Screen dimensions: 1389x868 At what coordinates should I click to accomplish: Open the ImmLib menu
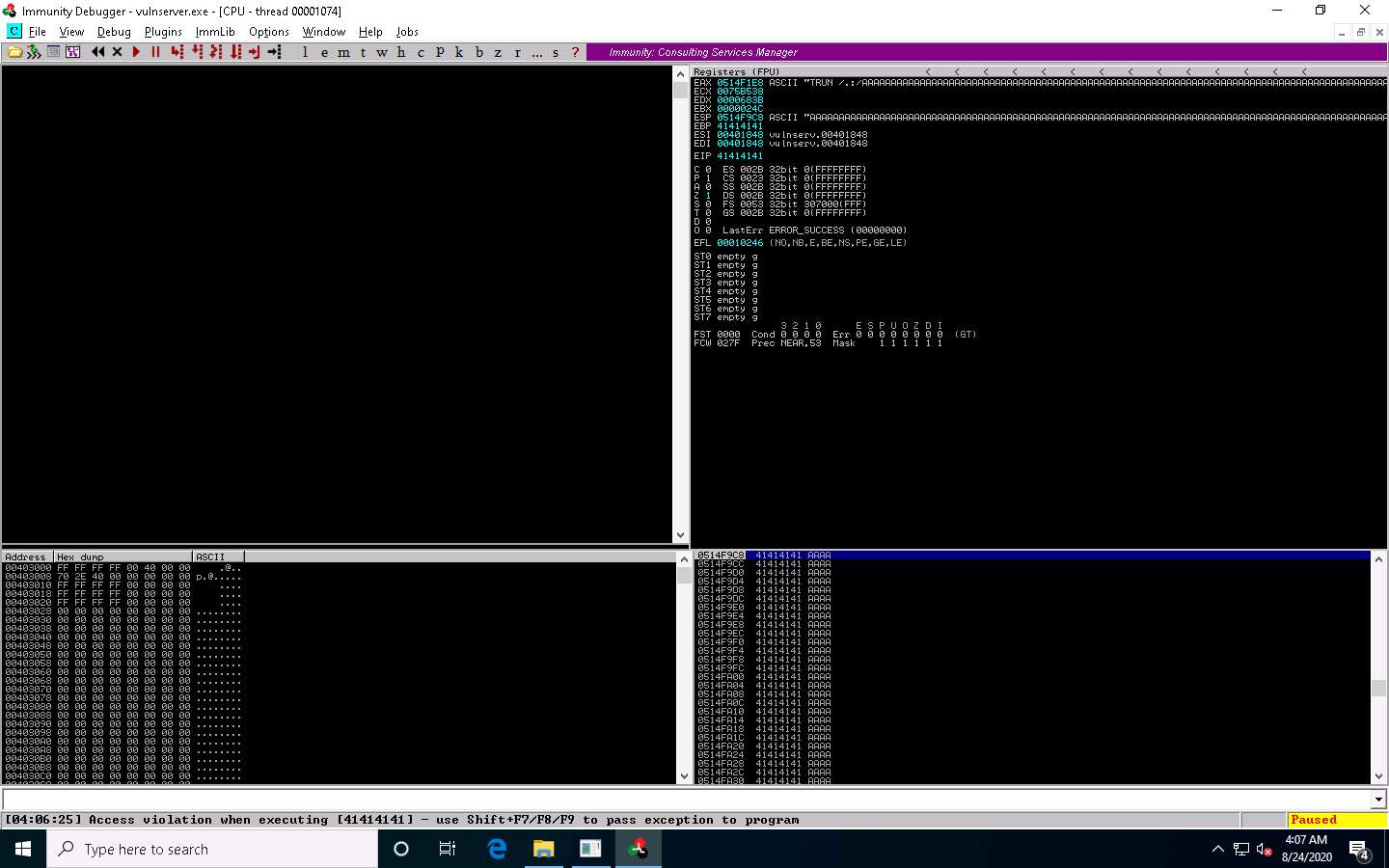tap(215, 32)
